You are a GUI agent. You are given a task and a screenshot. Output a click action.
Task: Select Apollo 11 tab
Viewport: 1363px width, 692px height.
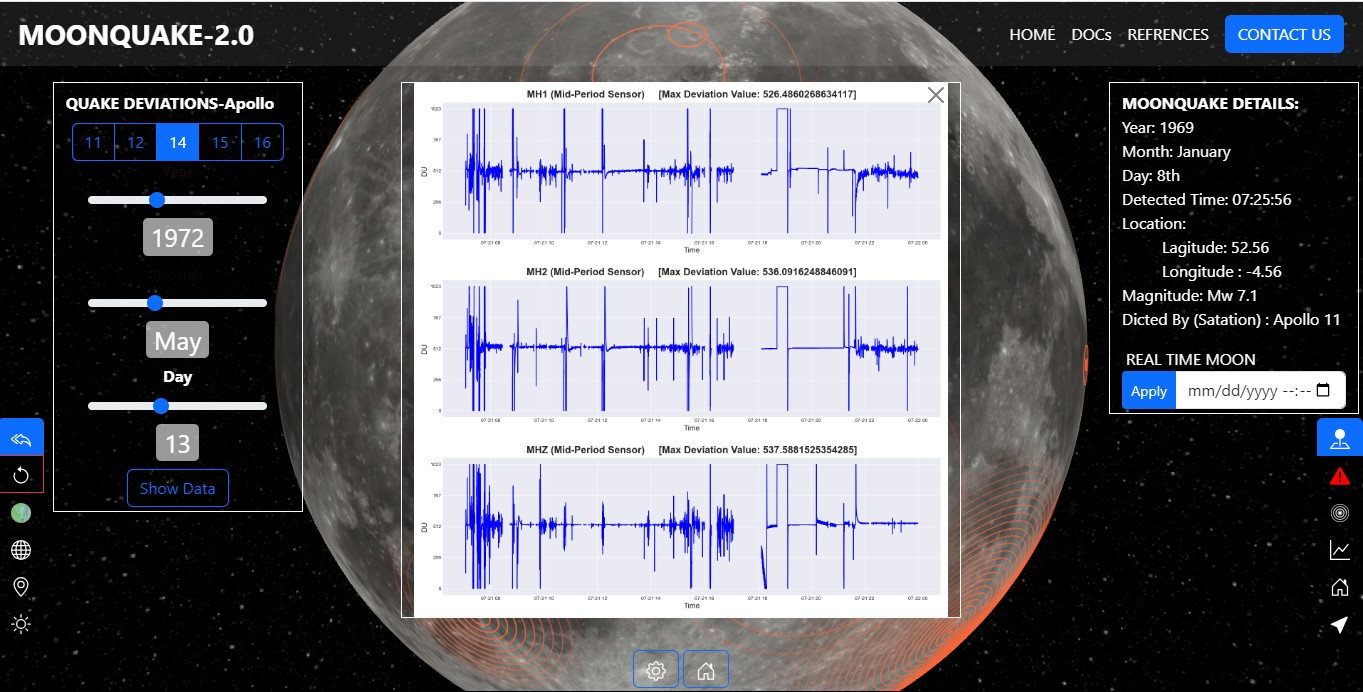coord(93,142)
